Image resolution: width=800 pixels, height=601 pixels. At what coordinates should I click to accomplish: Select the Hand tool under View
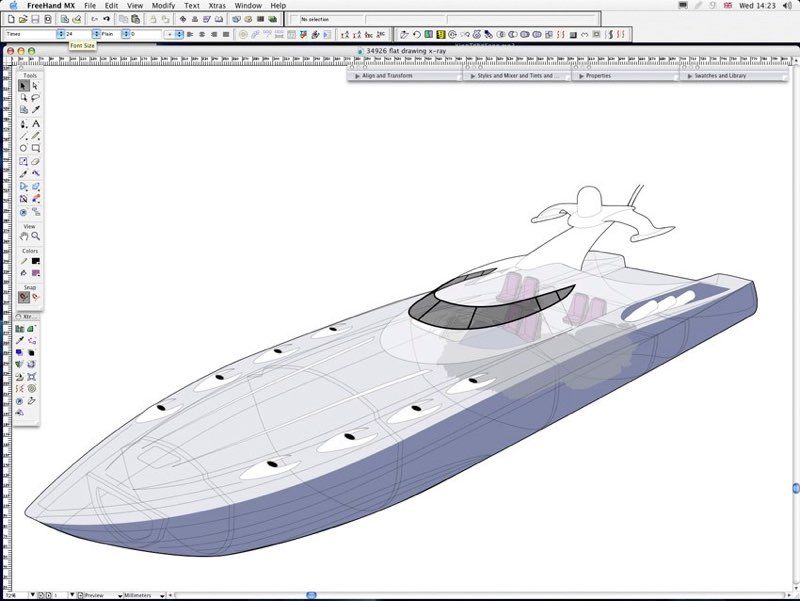pyautogui.click(x=24, y=236)
